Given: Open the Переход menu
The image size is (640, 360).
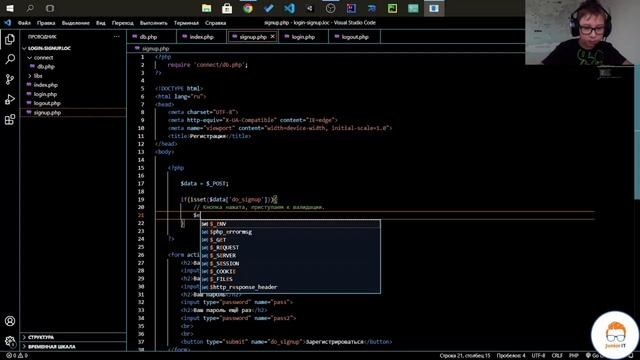Looking at the screenshot, I should coord(123,23).
